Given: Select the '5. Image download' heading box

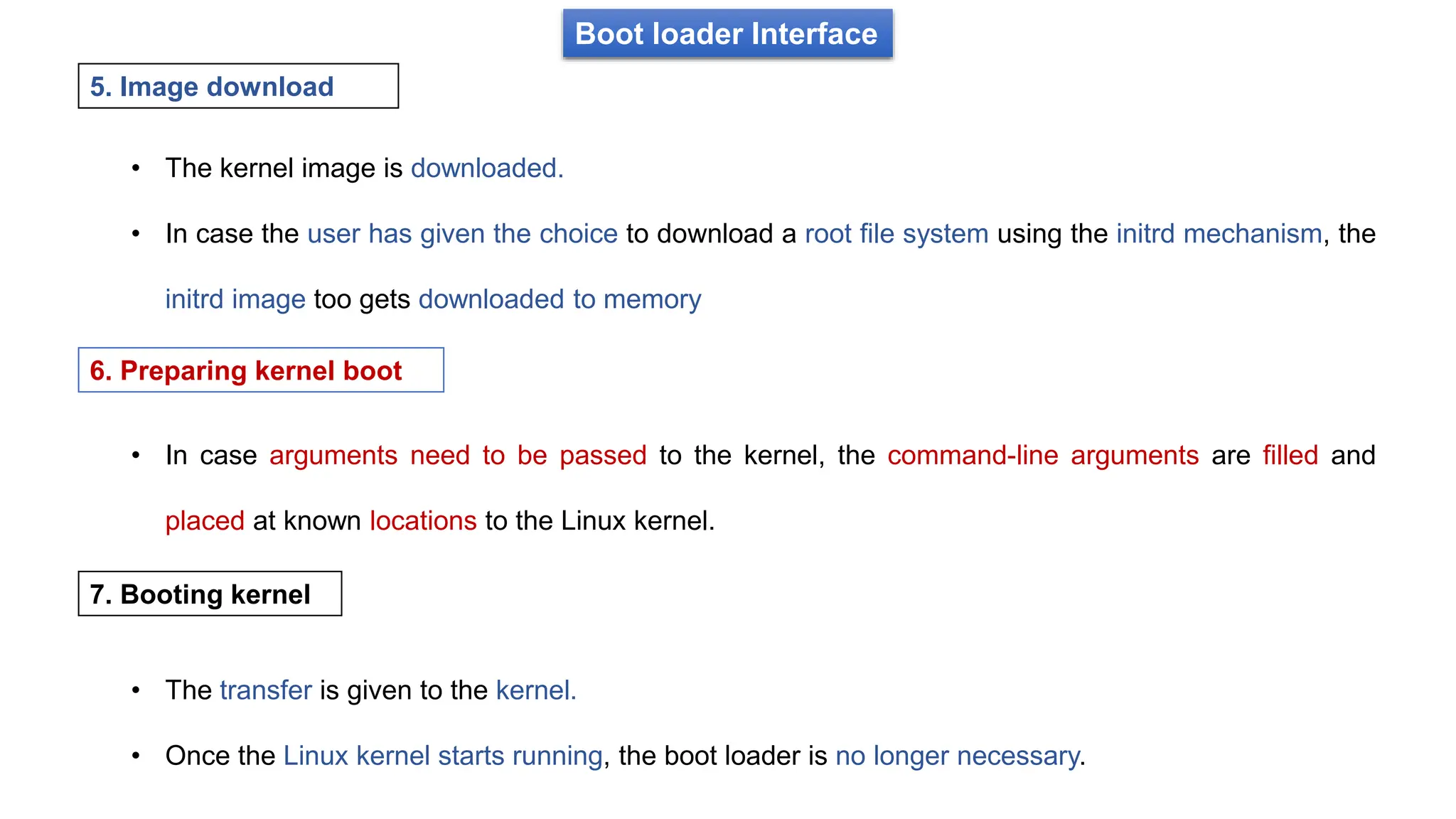Looking at the screenshot, I should click(238, 86).
